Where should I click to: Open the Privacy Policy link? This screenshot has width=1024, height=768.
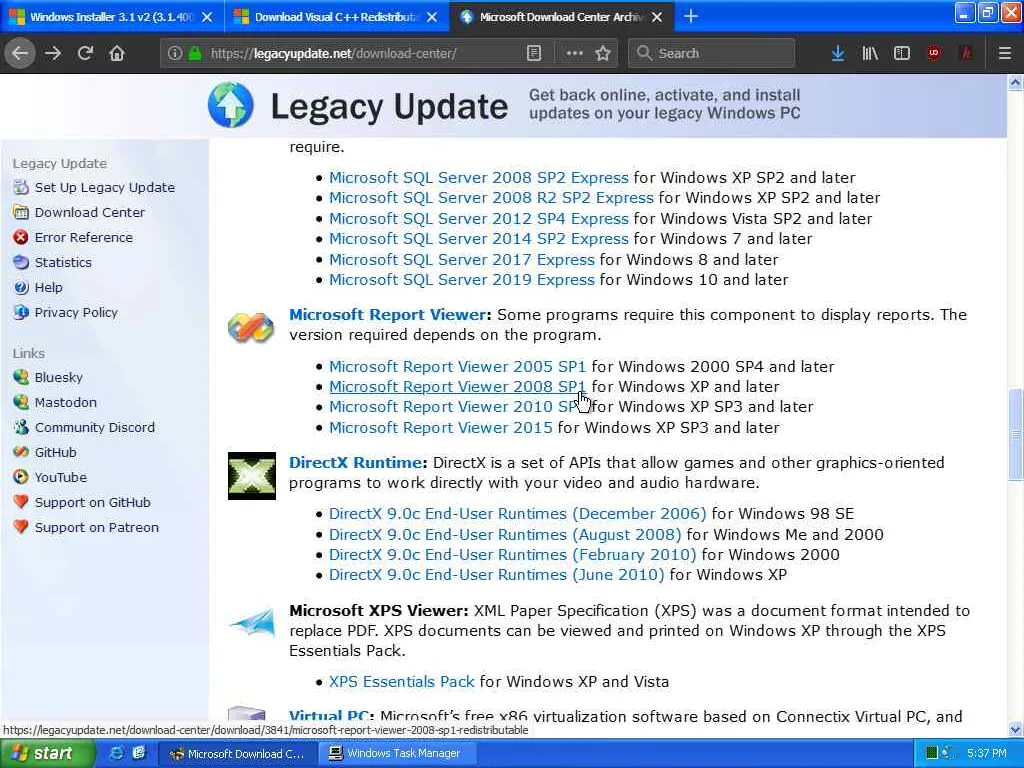(76, 312)
